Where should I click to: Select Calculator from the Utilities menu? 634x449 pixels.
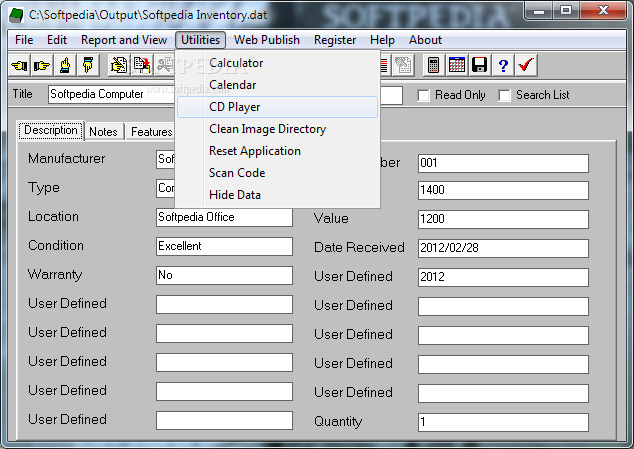click(277, 63)
